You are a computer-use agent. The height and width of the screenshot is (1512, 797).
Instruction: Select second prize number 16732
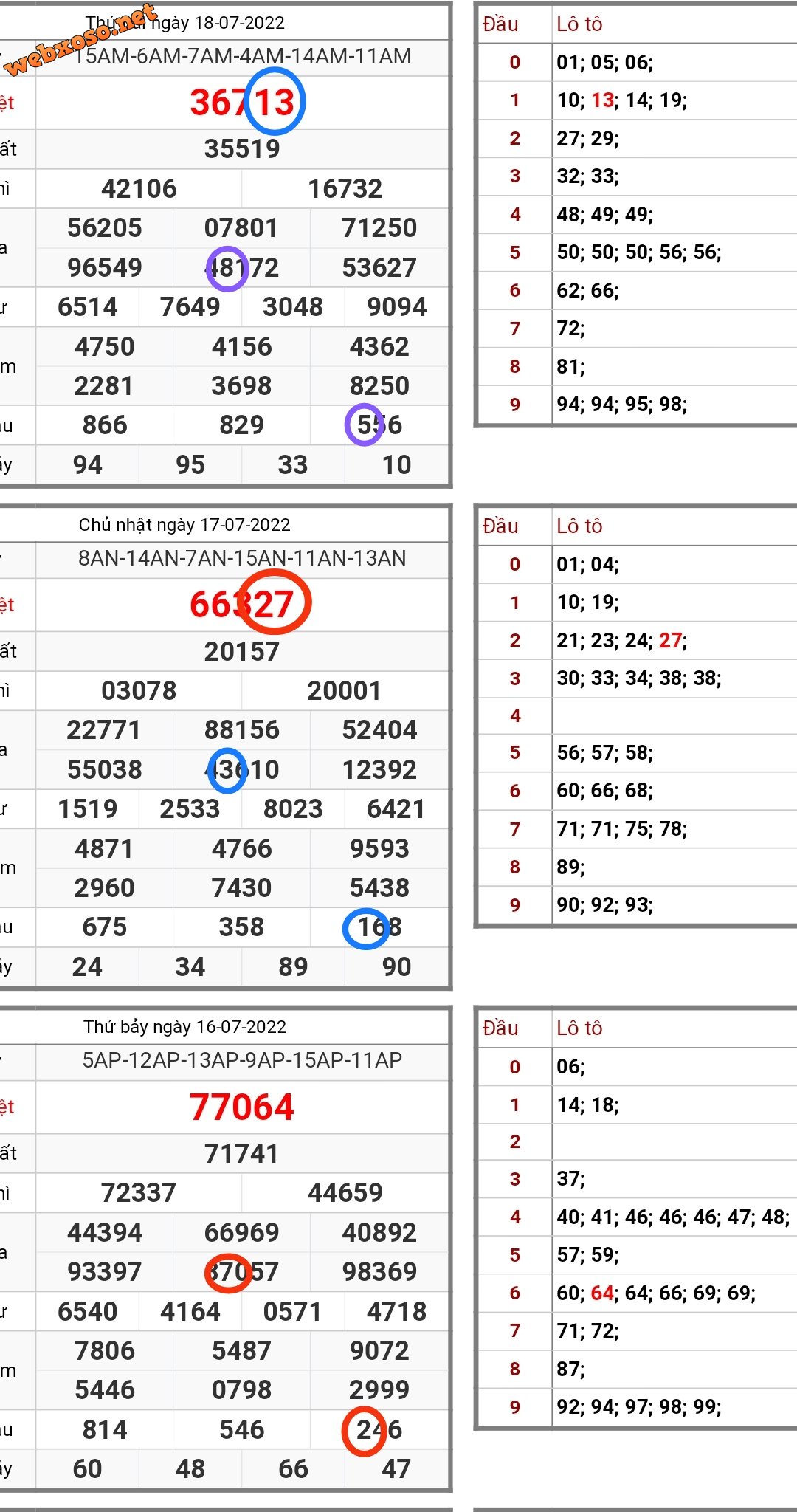pyautogui.click(x=345, y=189)
